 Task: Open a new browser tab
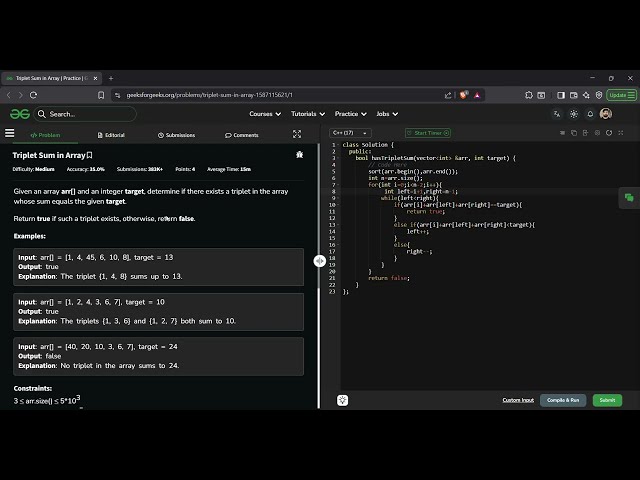click(111, 78)
